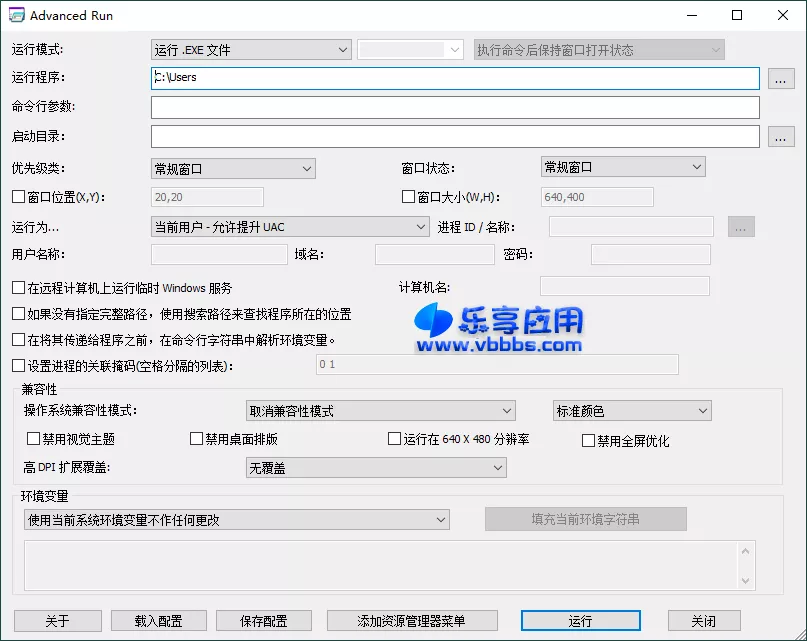Click the 运行 button to launch program
Screen dimensions: 807x641
click(580, 620)
